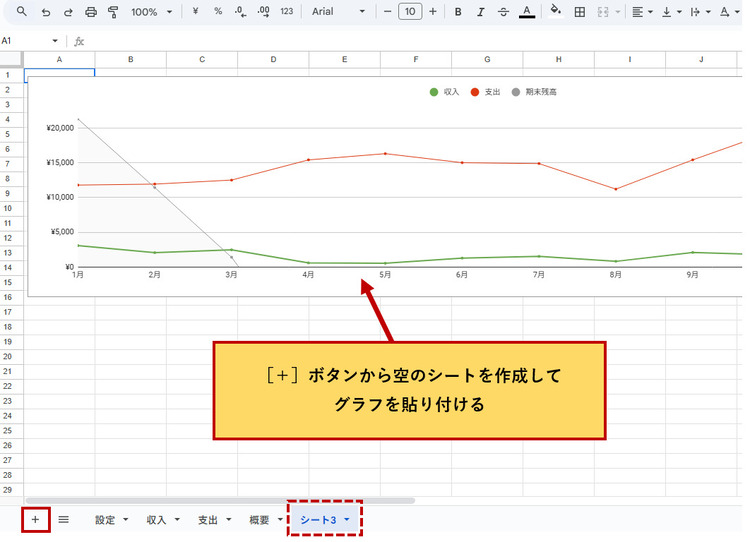Select column H header
The image size is (750, 542).
click(x=558, y=59)
